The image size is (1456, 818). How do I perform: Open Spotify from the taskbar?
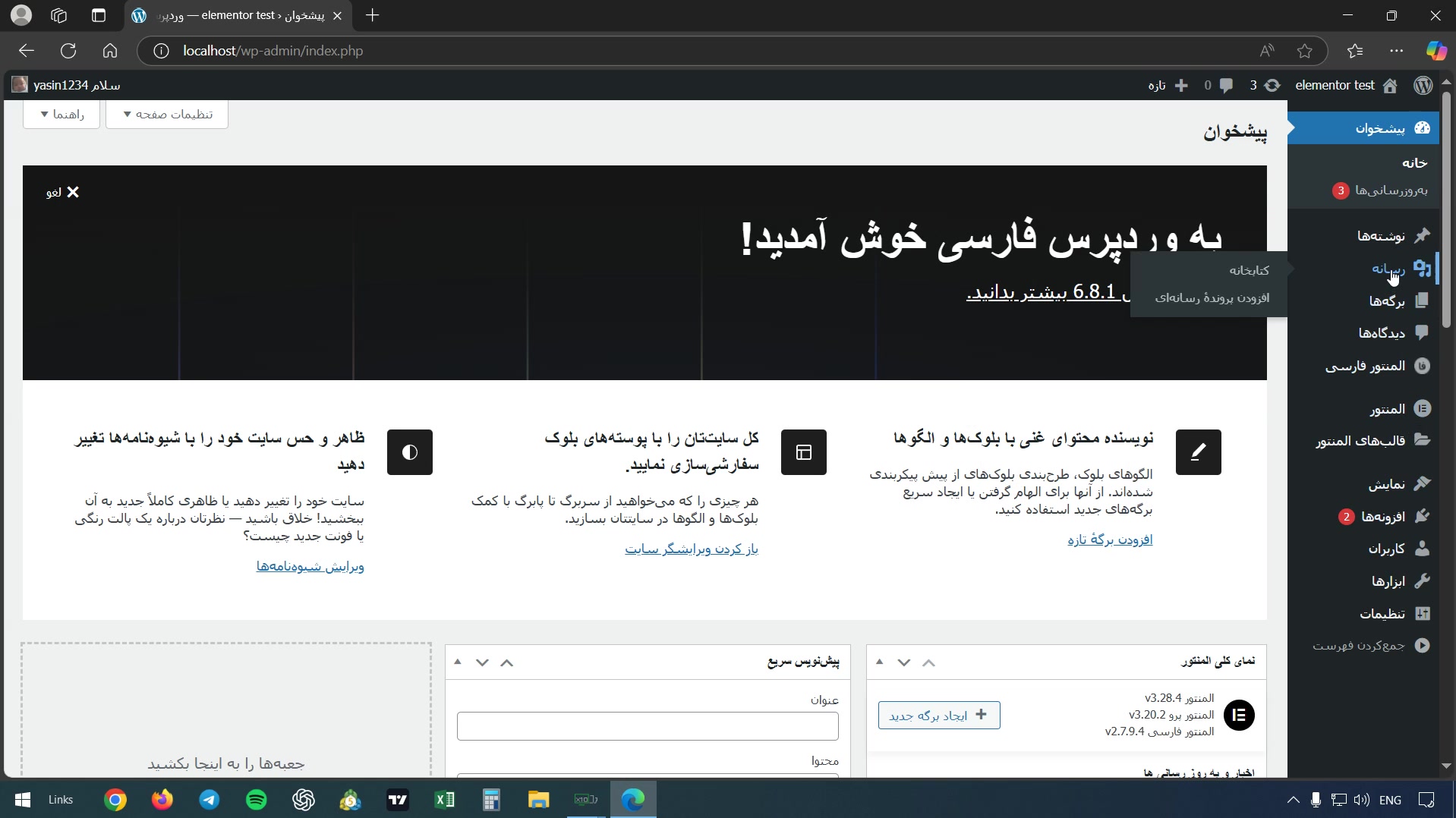click(x=257, y=800)
